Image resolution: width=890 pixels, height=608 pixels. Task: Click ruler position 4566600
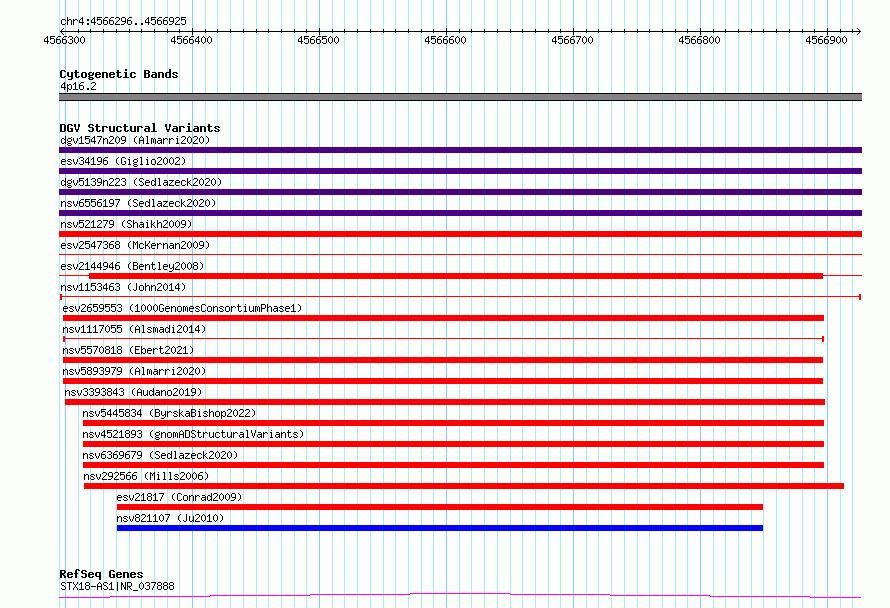click(446, 40)
